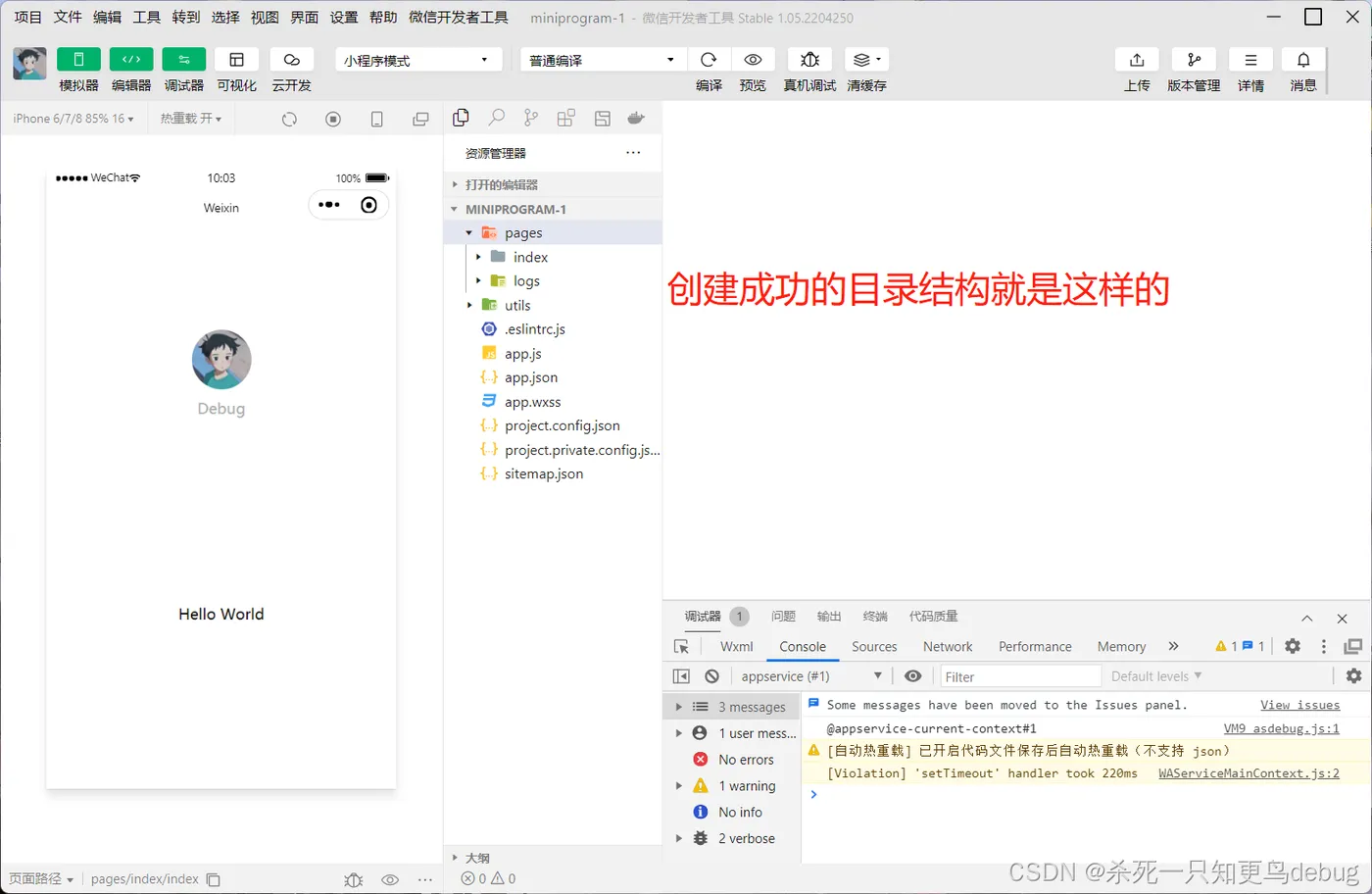
Task: Collapse the MINIPROGRAM-1 project root
Action: pos(554,209)
